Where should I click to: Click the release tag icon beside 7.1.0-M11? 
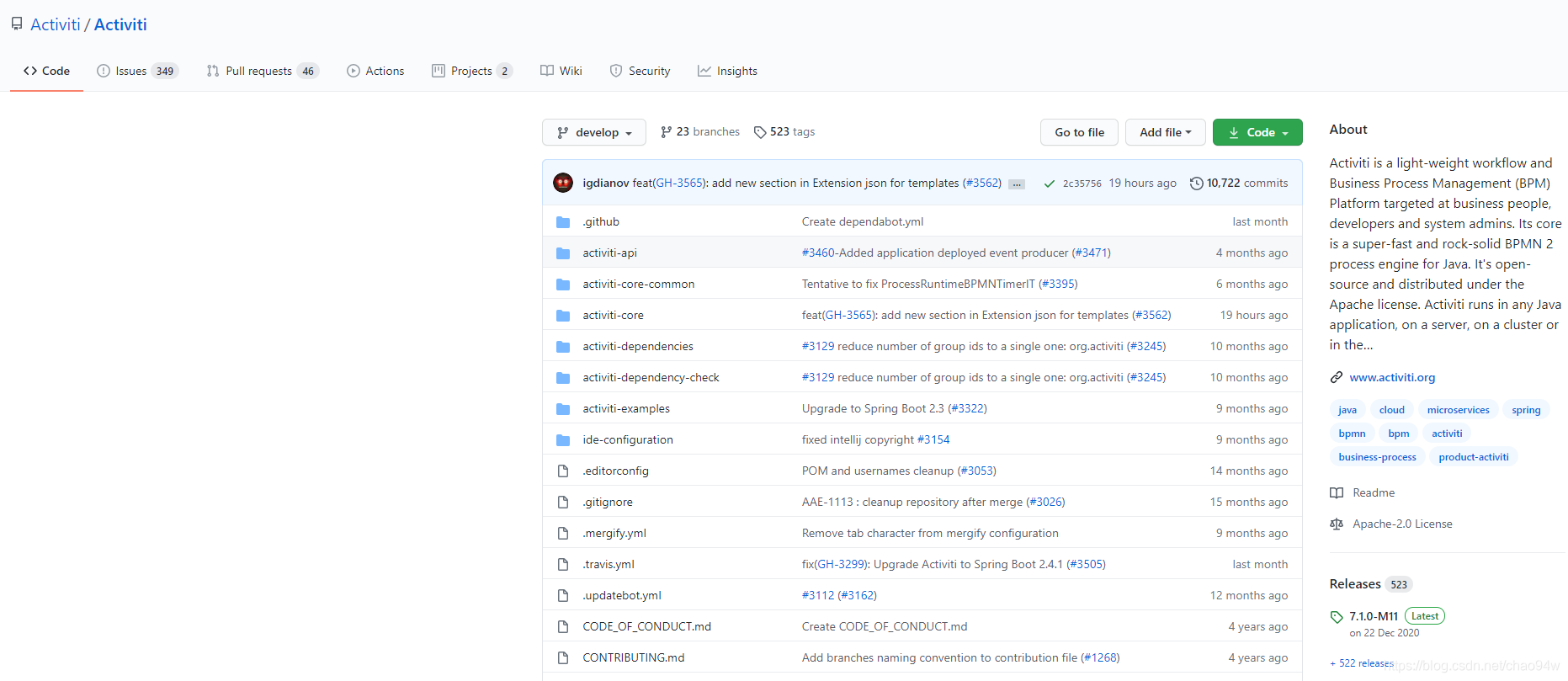pos(1337,617)
